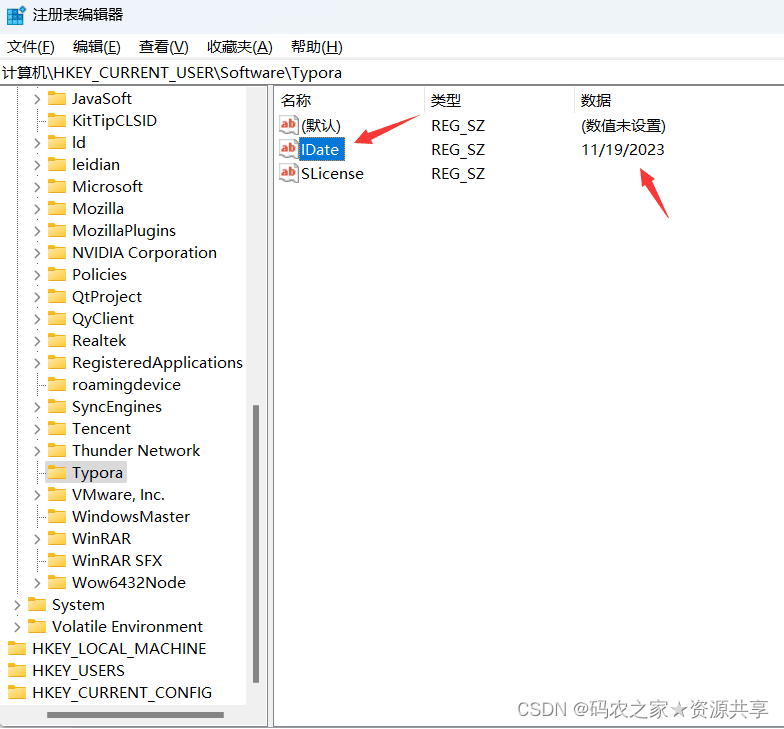Select the SyncEngines folder icon
Screen dimensions: 784x729
pos(57,406)
